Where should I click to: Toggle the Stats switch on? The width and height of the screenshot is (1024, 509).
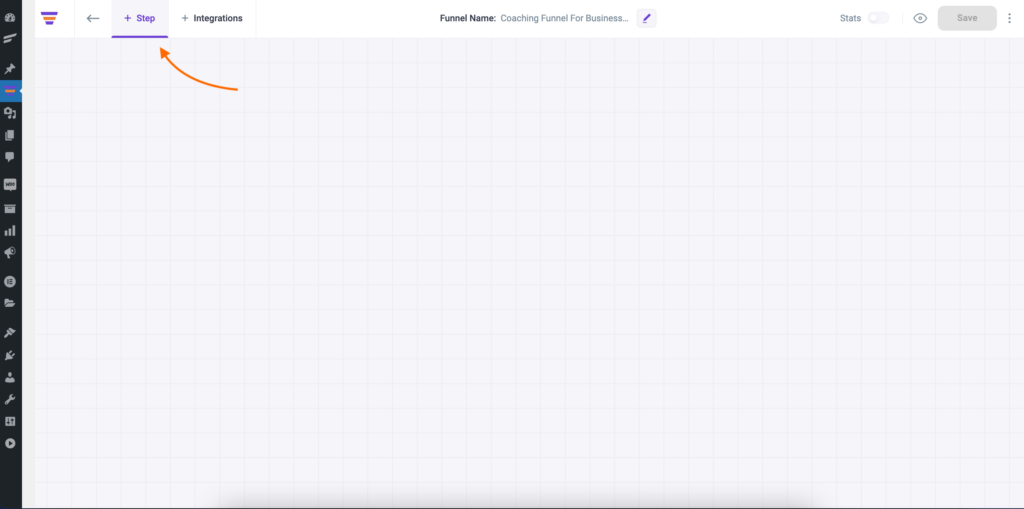(x=877, y=18)
